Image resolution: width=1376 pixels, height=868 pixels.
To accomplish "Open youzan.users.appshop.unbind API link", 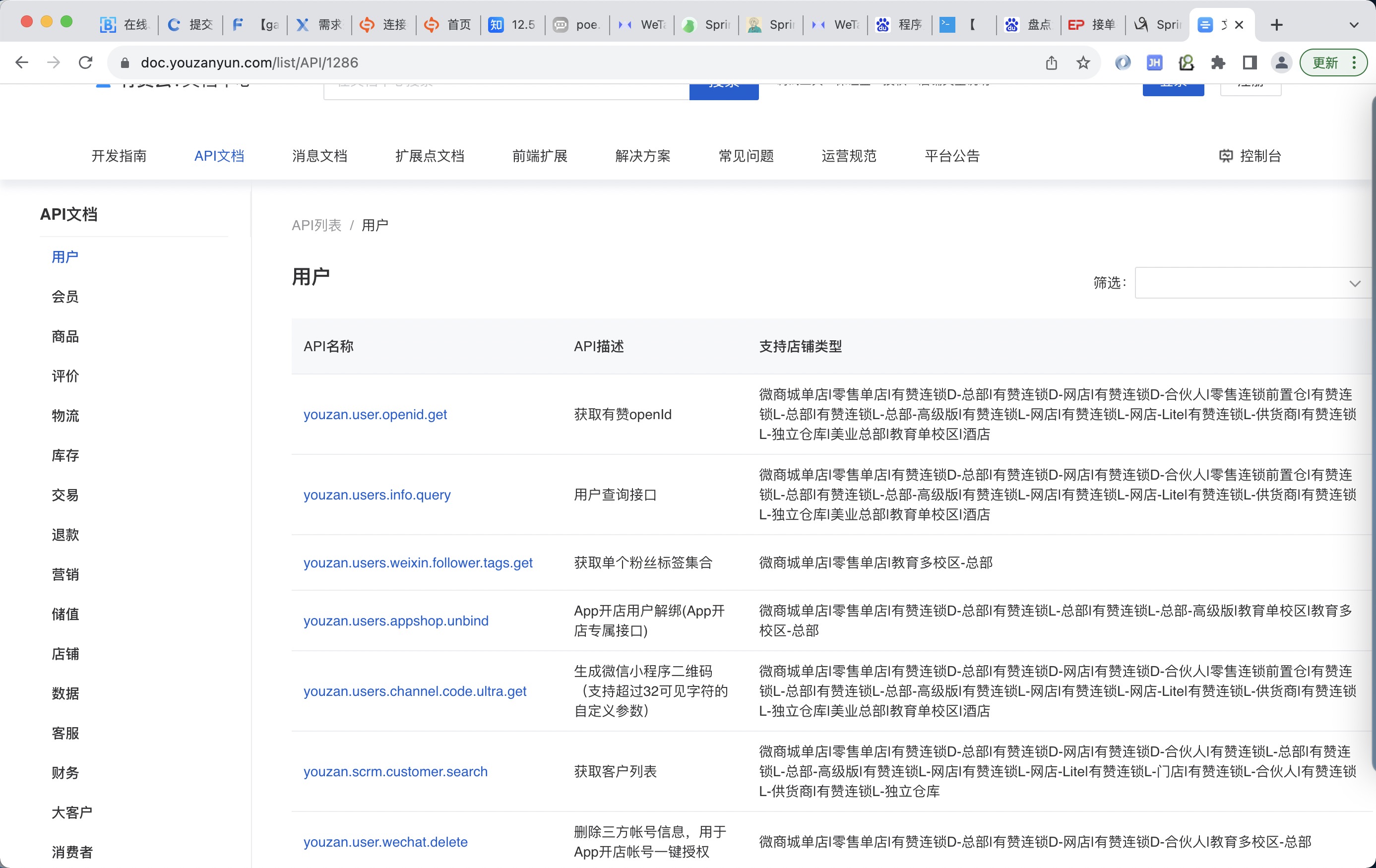I will point(396,620).
